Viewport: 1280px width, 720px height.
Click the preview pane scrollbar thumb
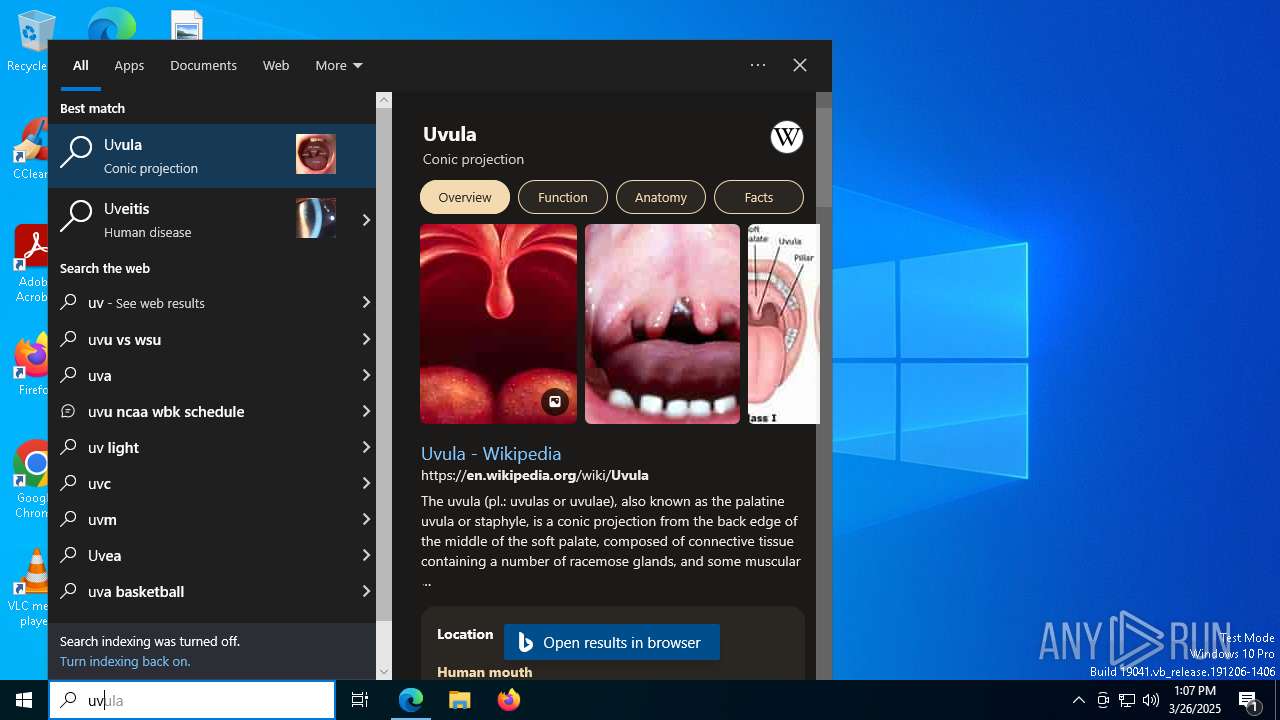pos(824,158)
